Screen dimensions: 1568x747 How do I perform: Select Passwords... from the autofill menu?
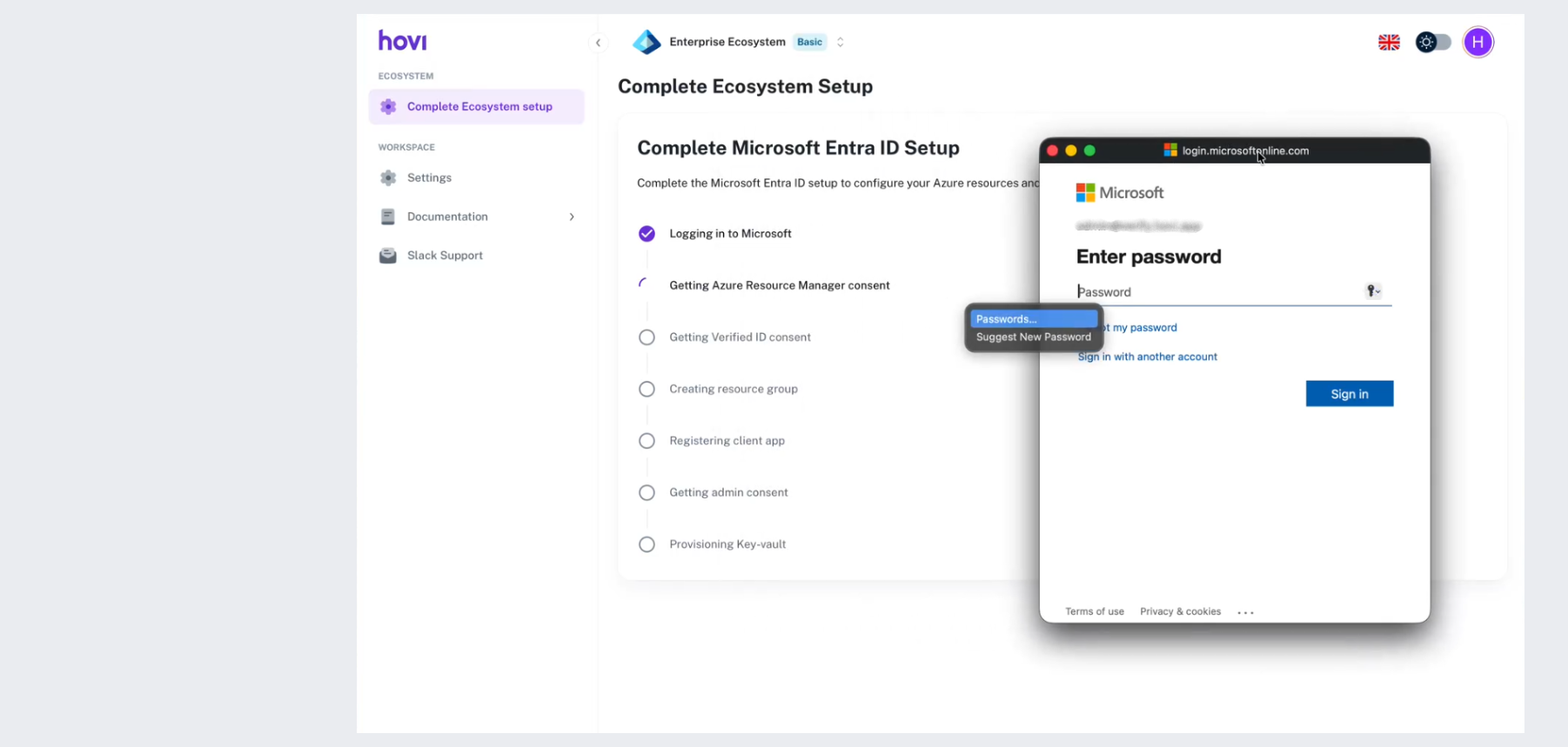1033,319
